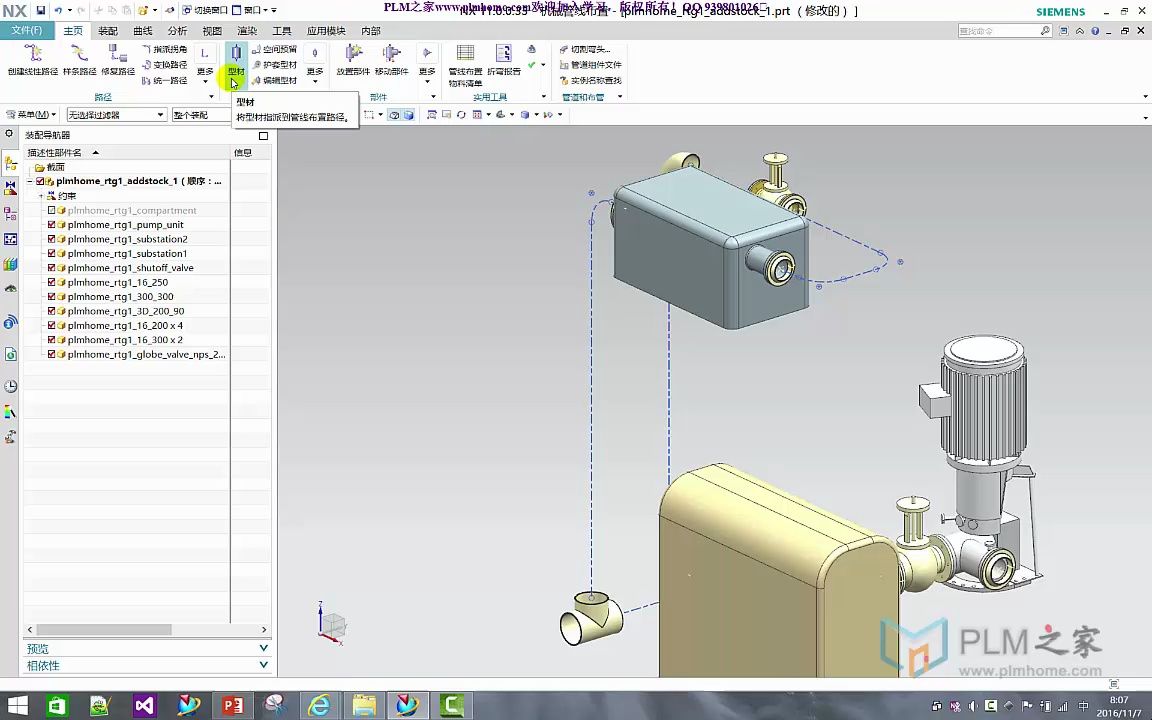Expand the 约束 constraints tree node

[43, 196]
